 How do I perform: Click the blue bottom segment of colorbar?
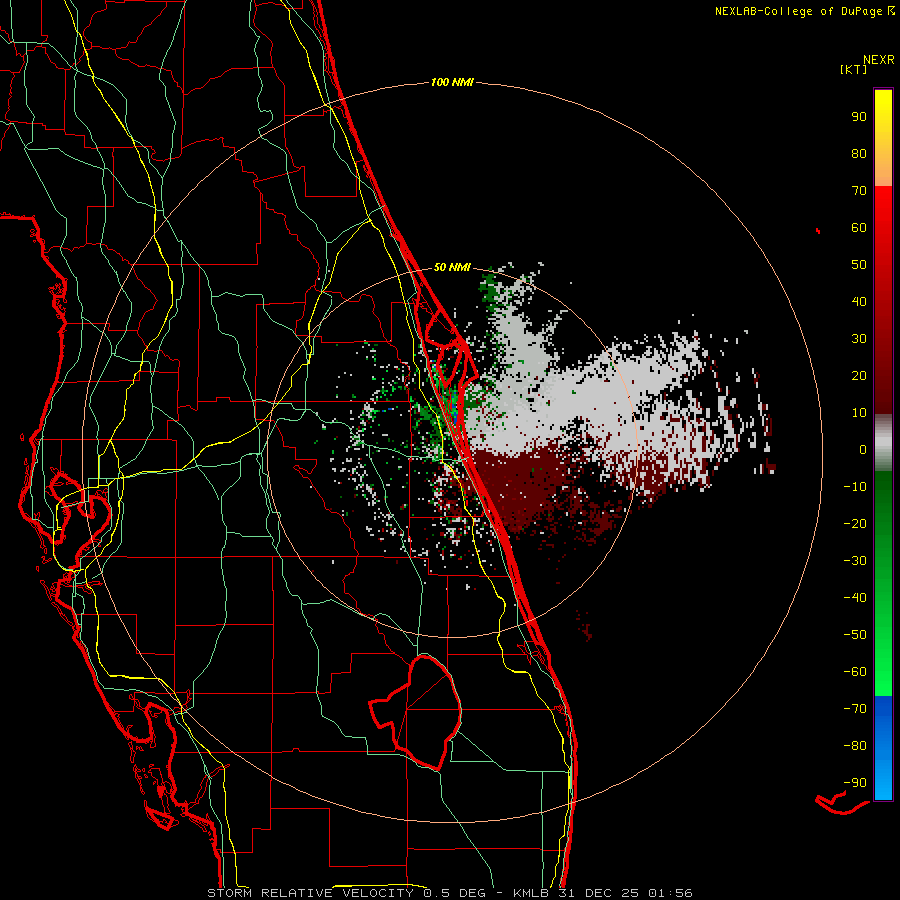click(x=883, y=748)
